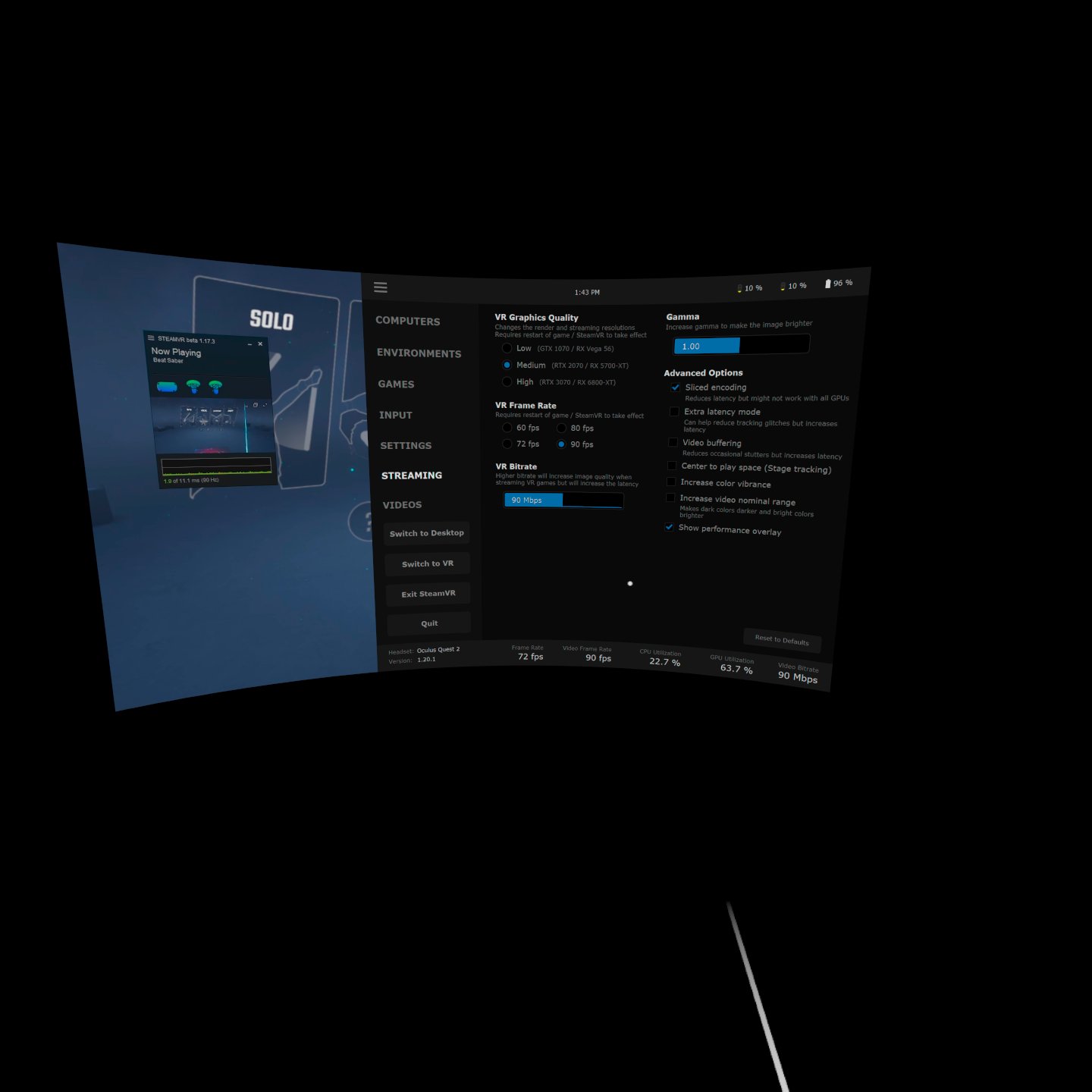
Task: Tick Center to play space checkbox
Action: click(x=672, y=466)
